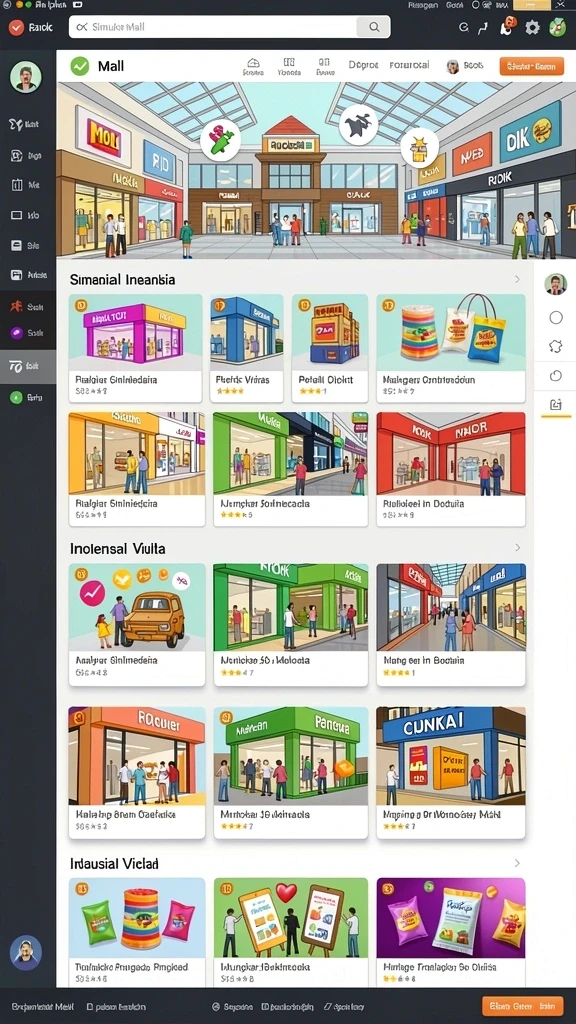Screen dimensions: 576x1024
Task: Expand the Indausial Viclad section arrow
Action: point(517,863)
